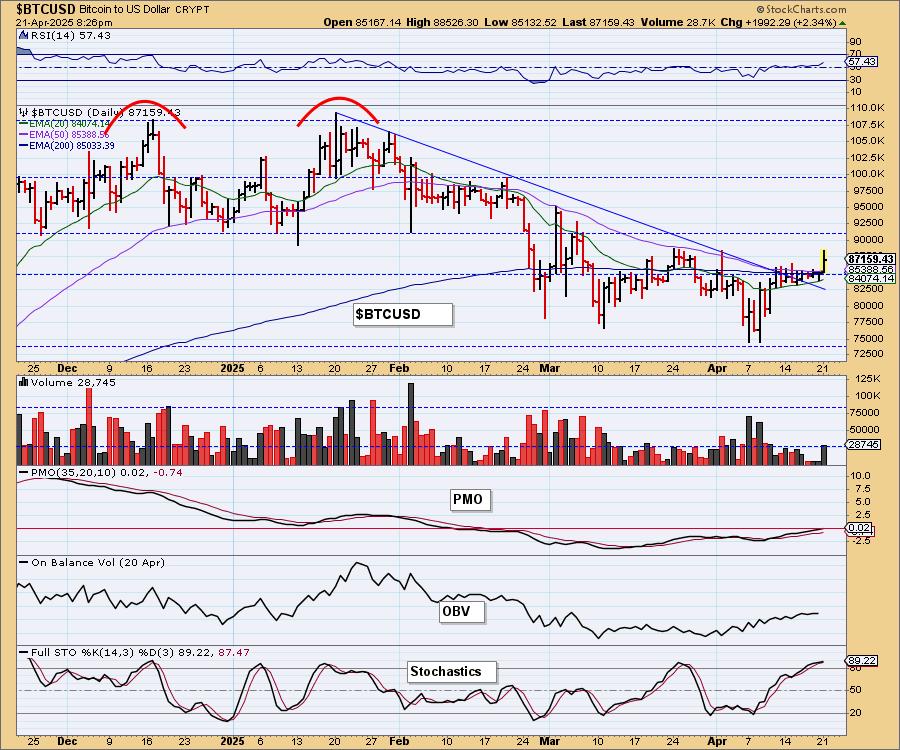The image size is (900, 750).
Task: Click the volume bars icon beside Volume
Action: tap(24, 382)
